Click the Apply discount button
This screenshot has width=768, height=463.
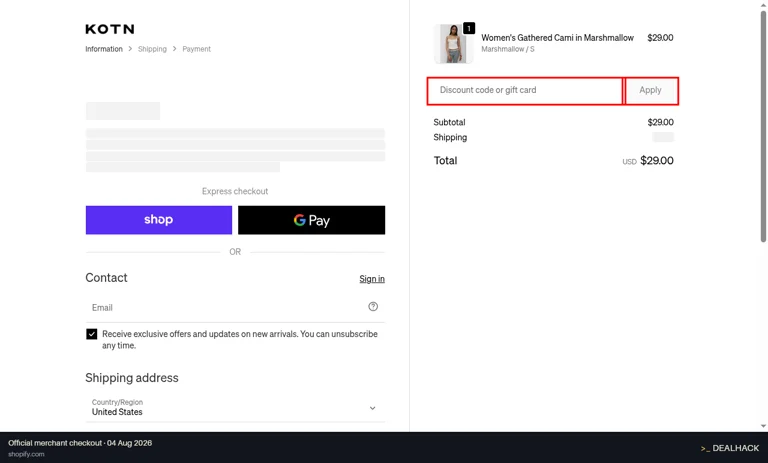tap(651, 91)
